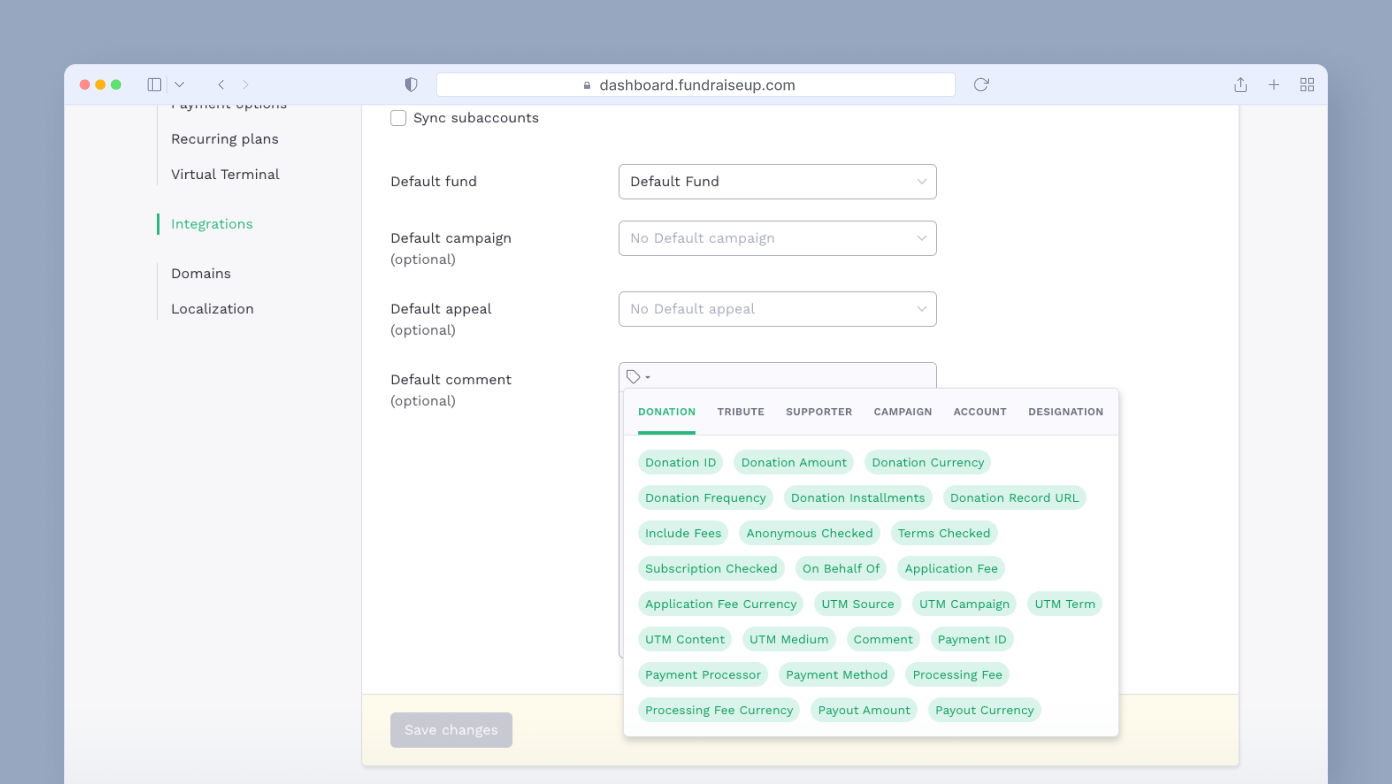This screenshot has width=1392, height=784.
Task: Open Domains in sidebar
Action: 201,273
